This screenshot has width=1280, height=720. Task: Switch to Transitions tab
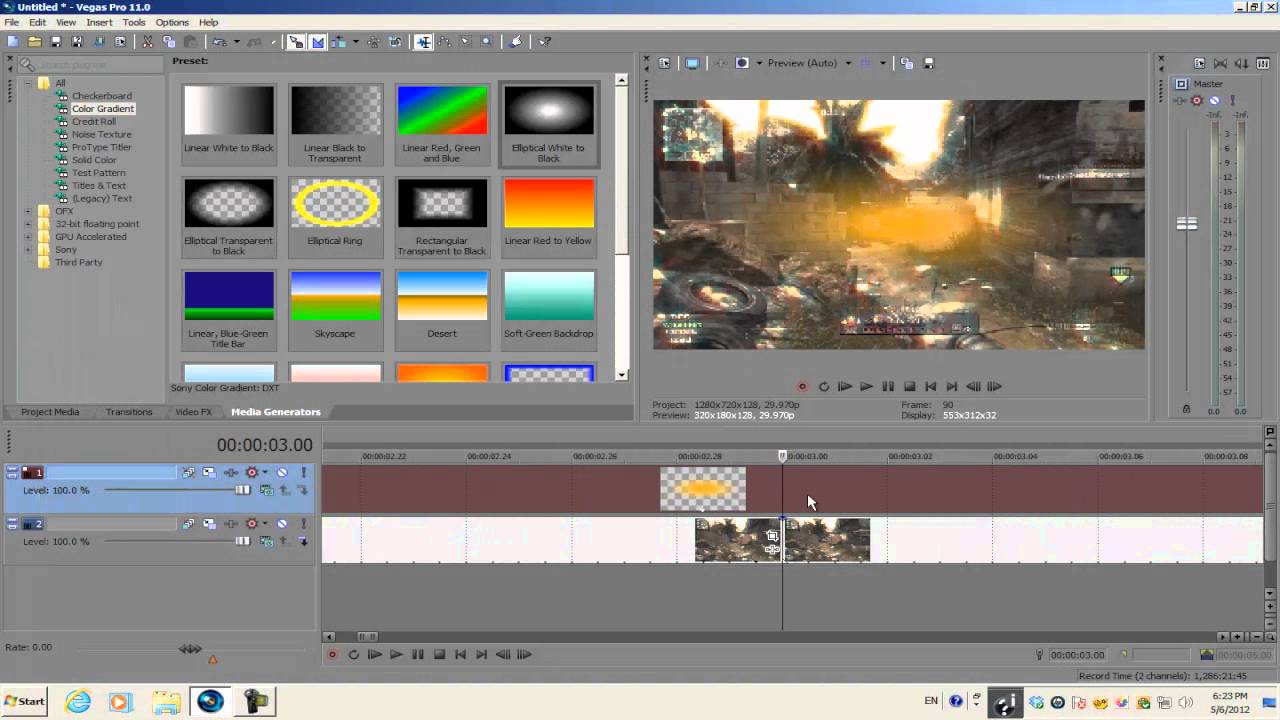129,412
